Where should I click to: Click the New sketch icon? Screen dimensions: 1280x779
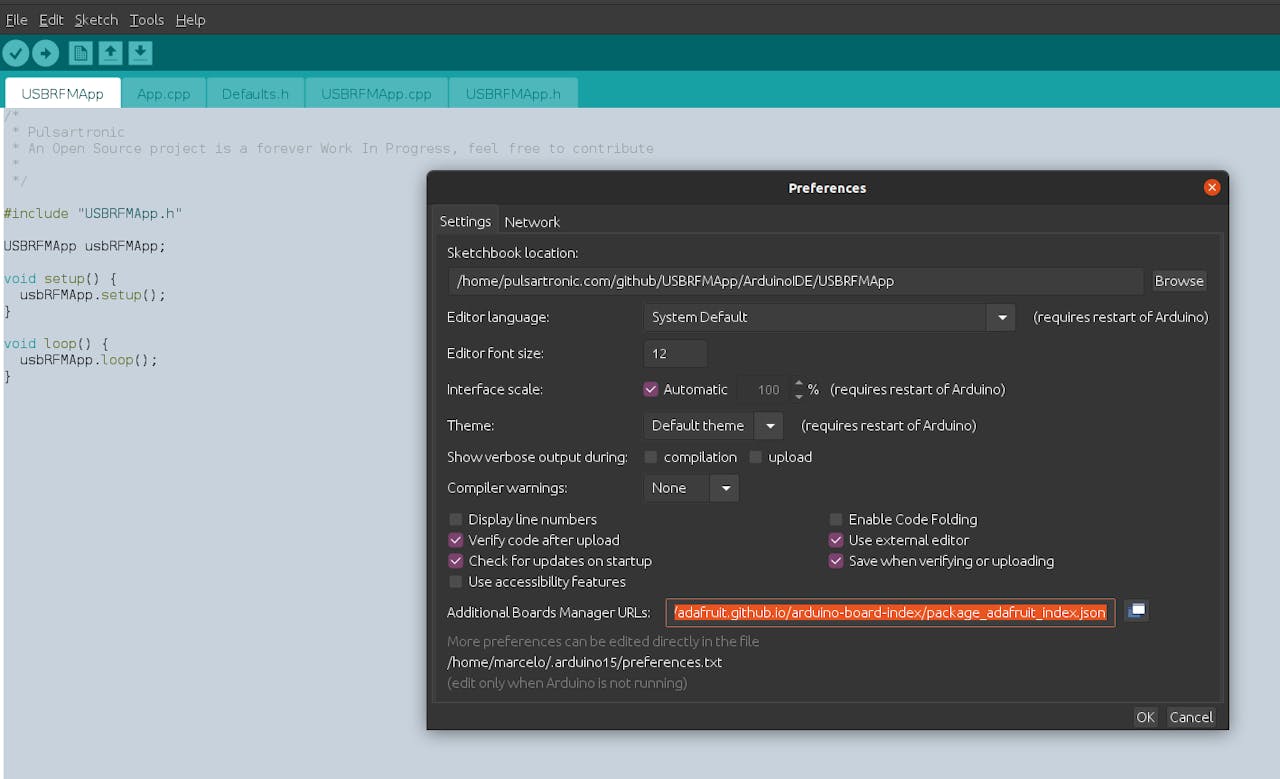click(80, 53)
